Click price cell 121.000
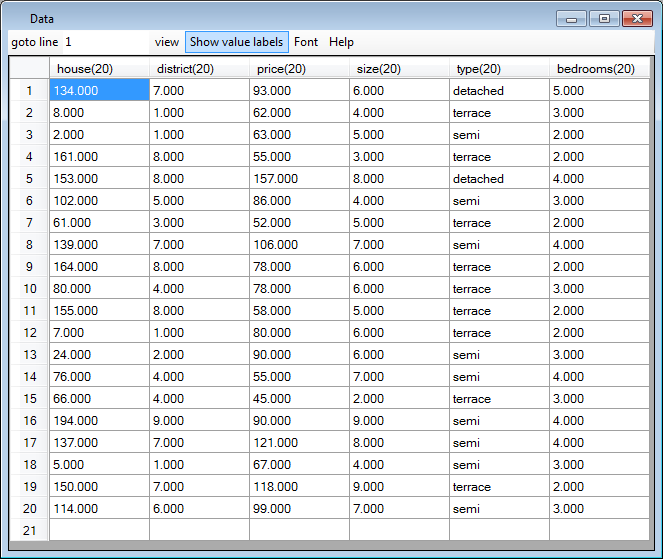 coord(299,442)
